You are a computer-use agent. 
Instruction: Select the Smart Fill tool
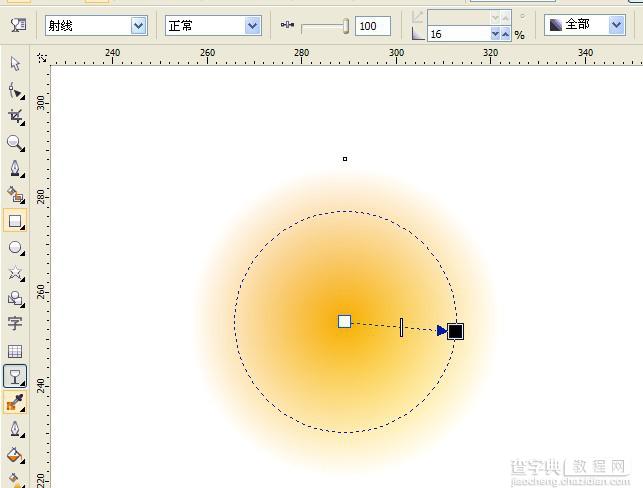pyautogui.click(x=16, y=195)
